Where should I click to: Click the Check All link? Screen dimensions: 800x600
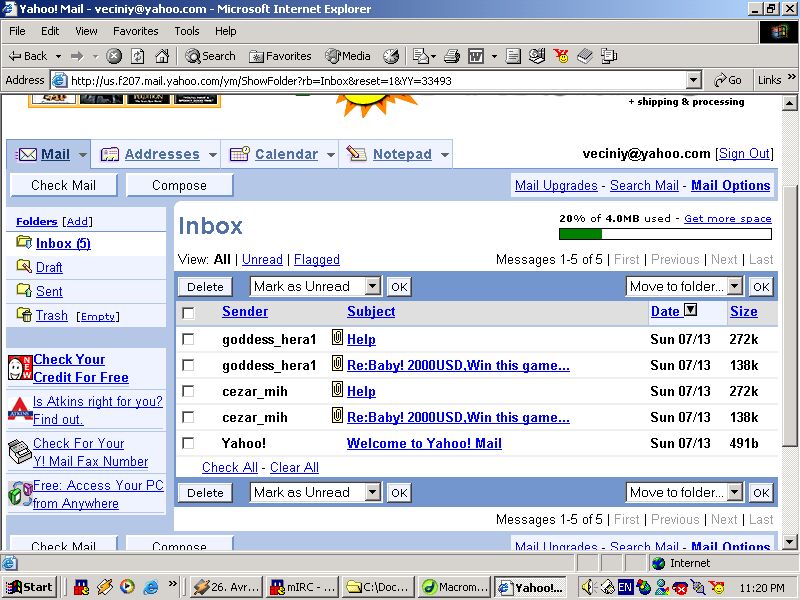[x=230, y=467]
